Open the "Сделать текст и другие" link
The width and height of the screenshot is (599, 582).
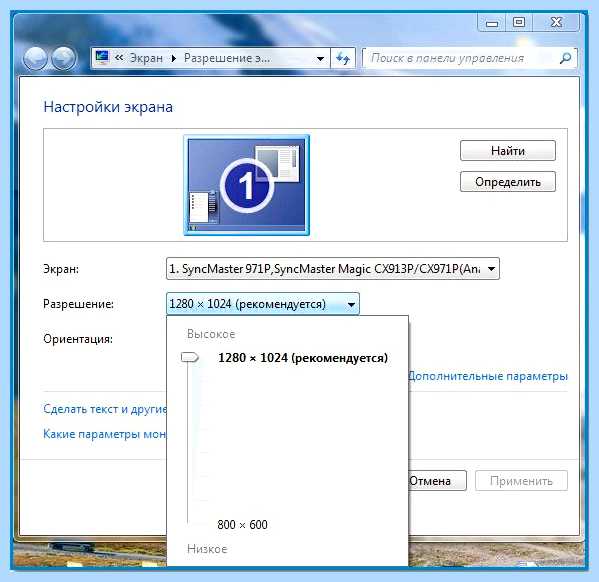(105, 409)
